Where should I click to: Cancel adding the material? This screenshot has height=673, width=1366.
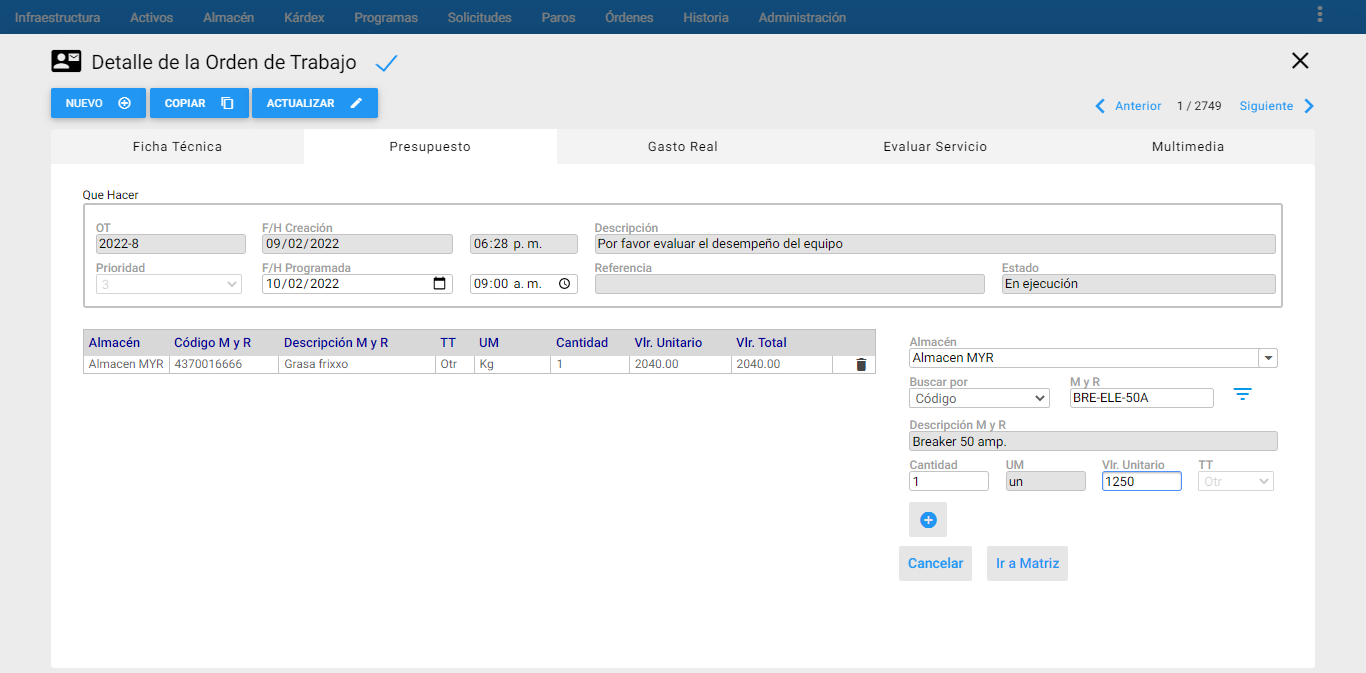[x=935, y=563]
